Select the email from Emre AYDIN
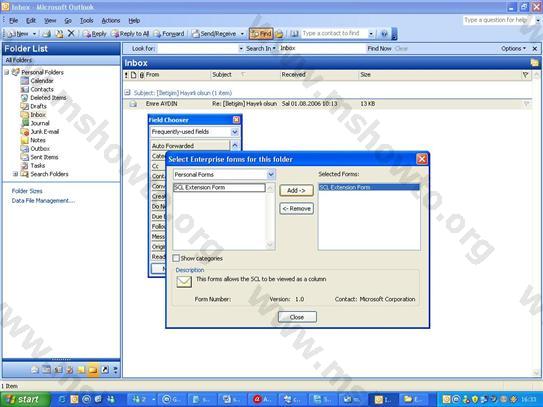Image resolution: width=543 pixels, height=407 pixels. pyautogui.click(x=327, y=104)
